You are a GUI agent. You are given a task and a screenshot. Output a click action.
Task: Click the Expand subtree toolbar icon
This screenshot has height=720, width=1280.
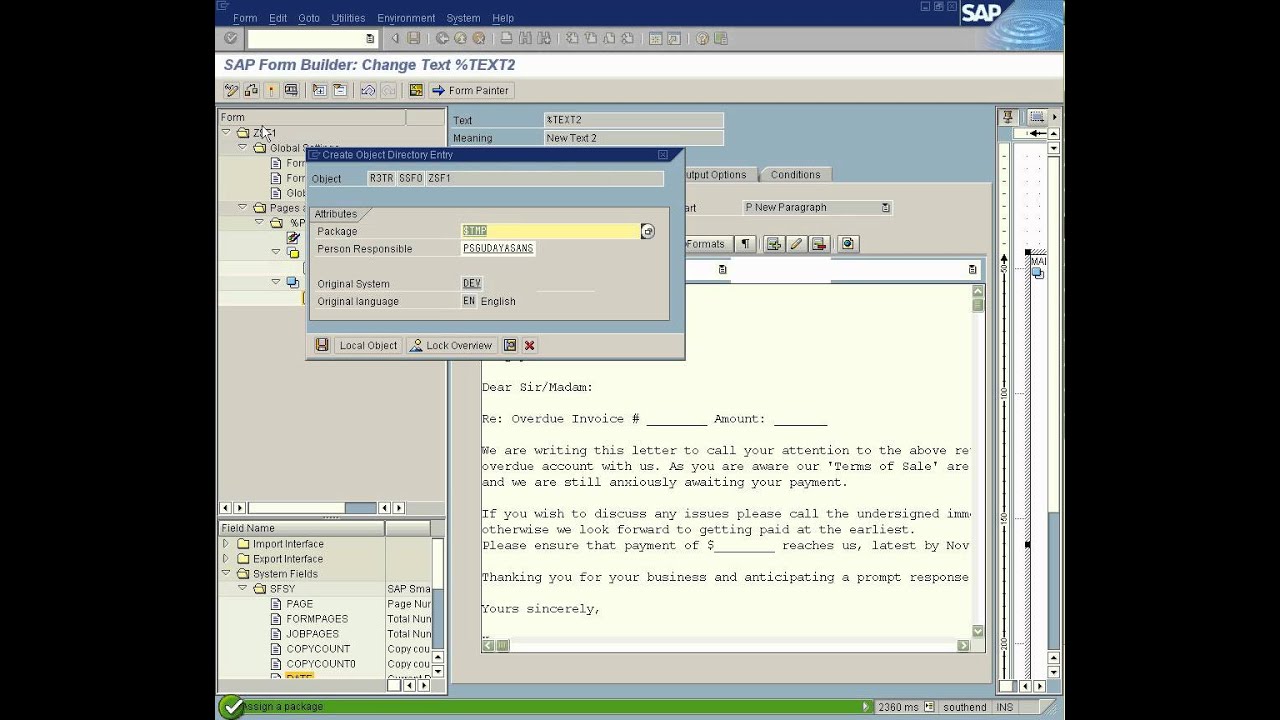coord(320,90)
